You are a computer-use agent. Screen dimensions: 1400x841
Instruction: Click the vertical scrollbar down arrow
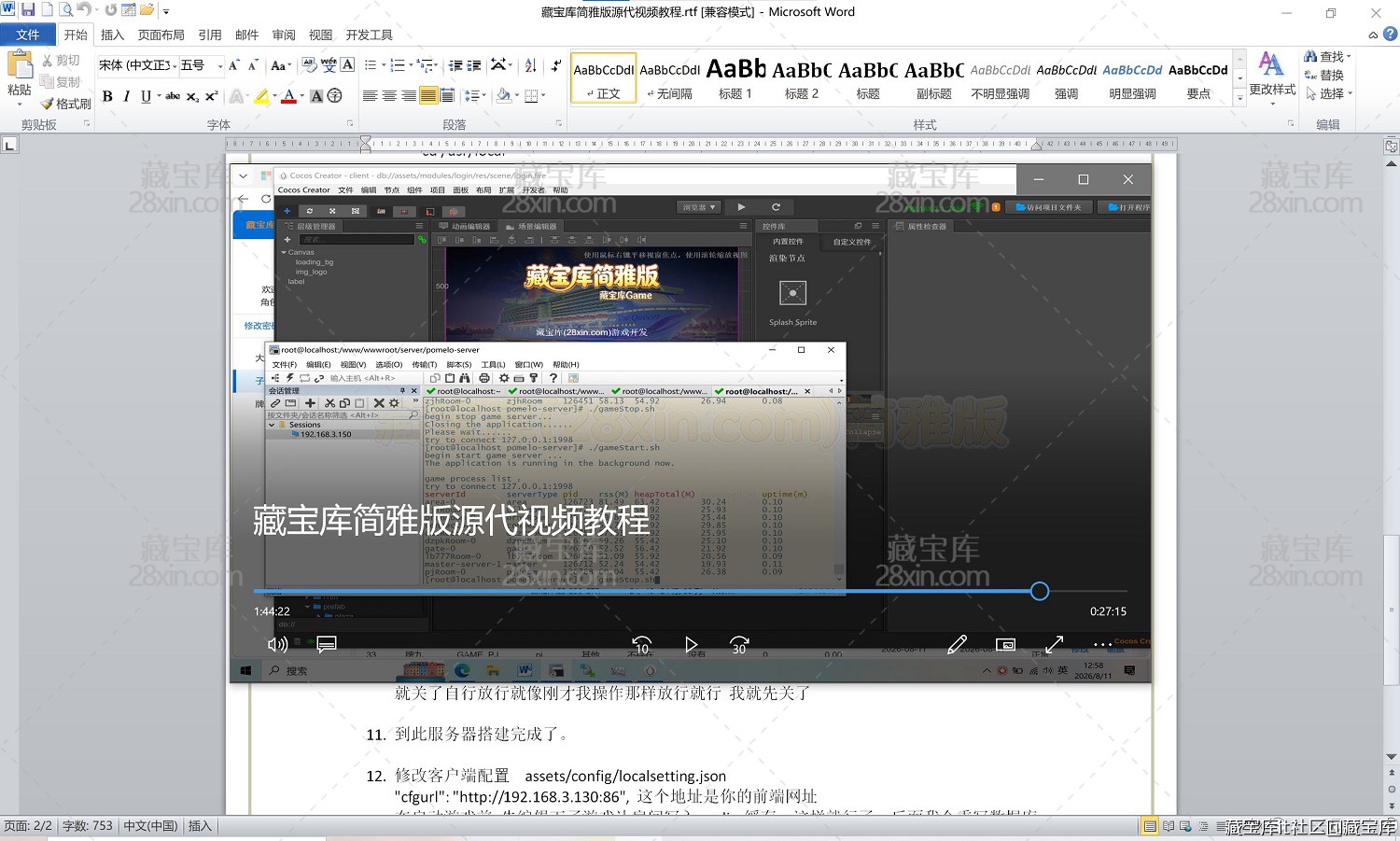[x=1392, y=757]
